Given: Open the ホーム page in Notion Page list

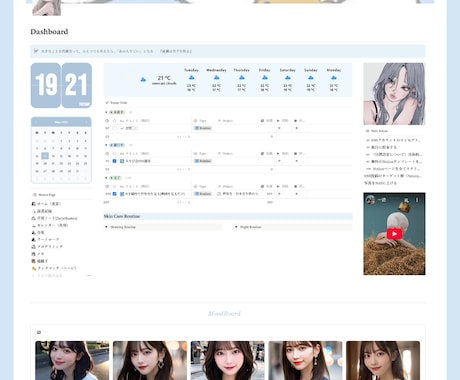Looking at the screenshot, I should click(x=46, y=204).
